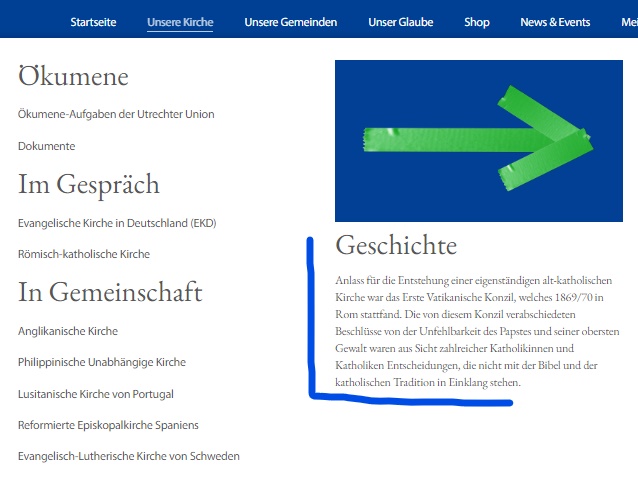This screenshot has height=490, width=638.
Task: Open Anglikanische Kirche link
Action: 68,331
